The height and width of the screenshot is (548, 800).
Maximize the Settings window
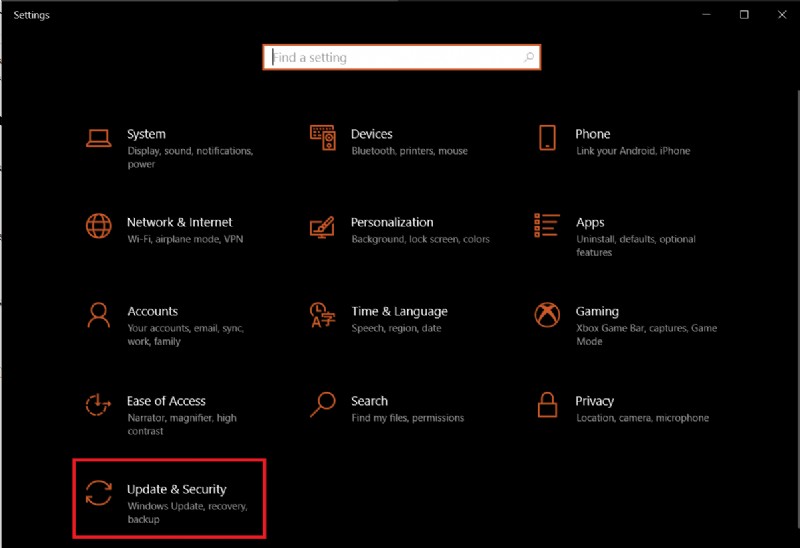click(x=744, y=14)
